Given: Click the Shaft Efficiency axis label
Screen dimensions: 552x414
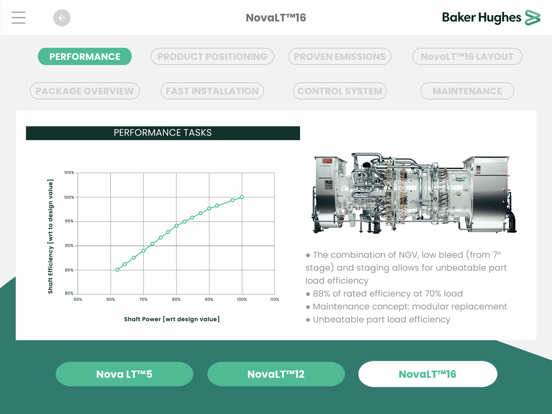Looking at the screenshot, I should click(x=50, y=236).
